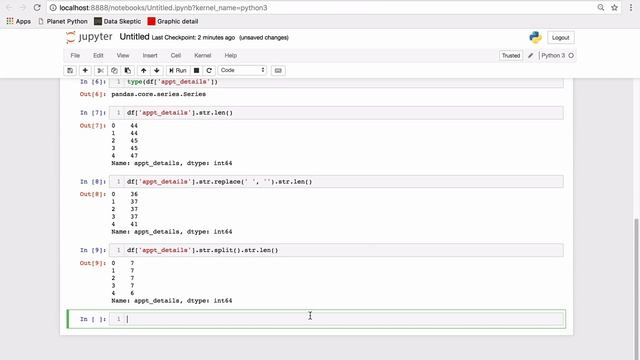Open the command palette keyboard icon
640x360 pixels.
click(x=278, y=71)
